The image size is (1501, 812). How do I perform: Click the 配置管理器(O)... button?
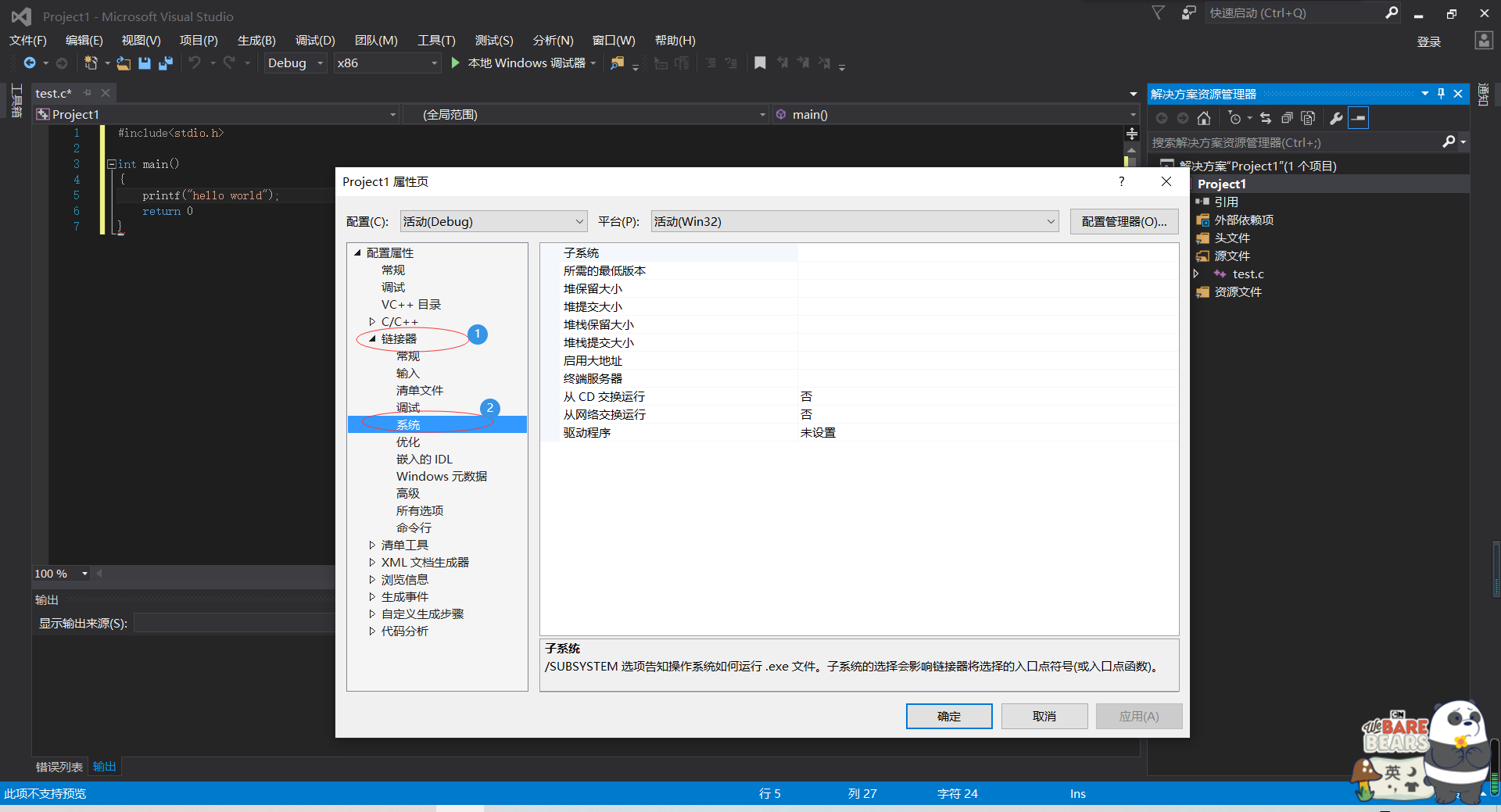point(1124,221)
